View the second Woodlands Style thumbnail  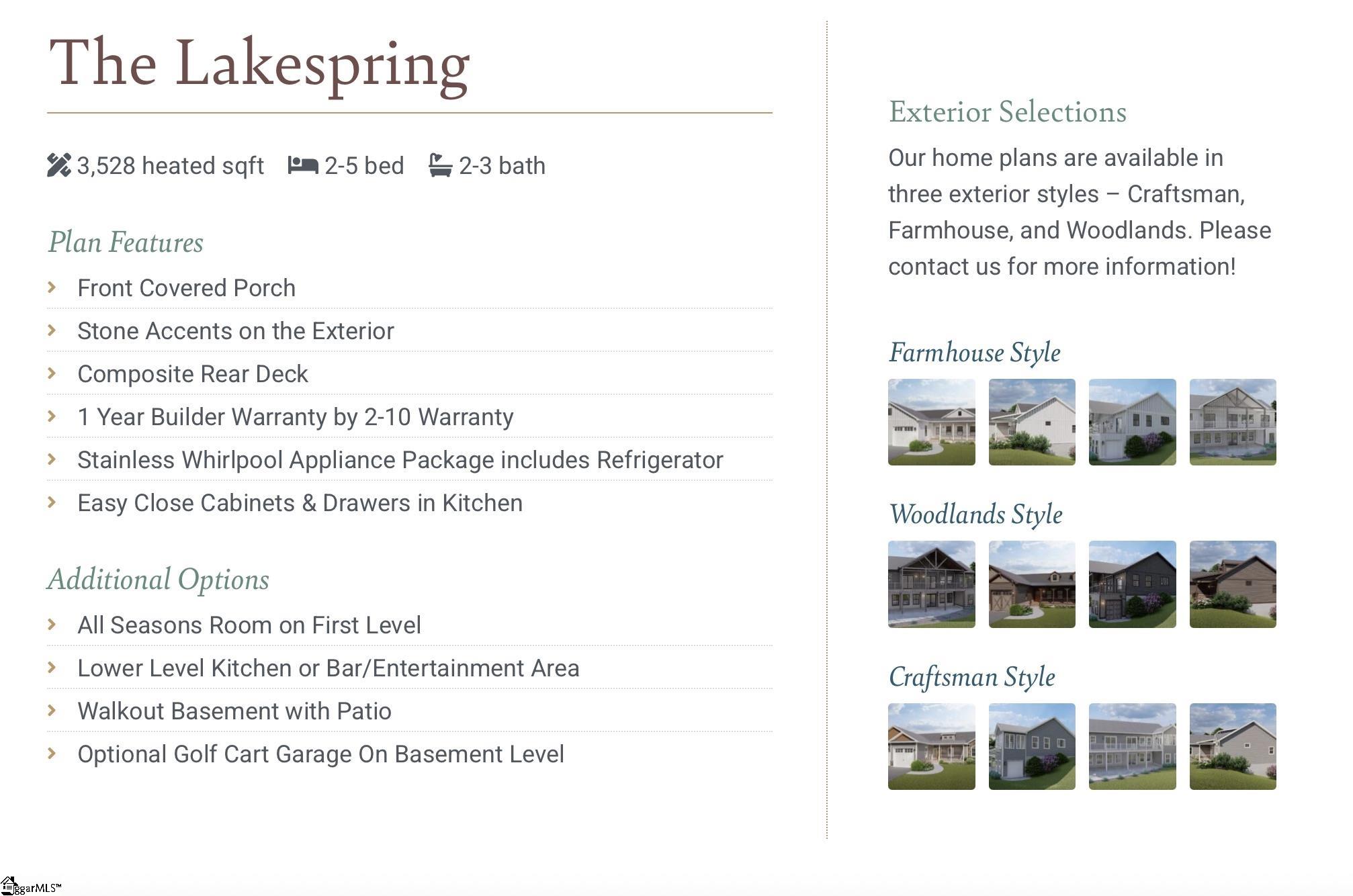(x=1031, y=584)
